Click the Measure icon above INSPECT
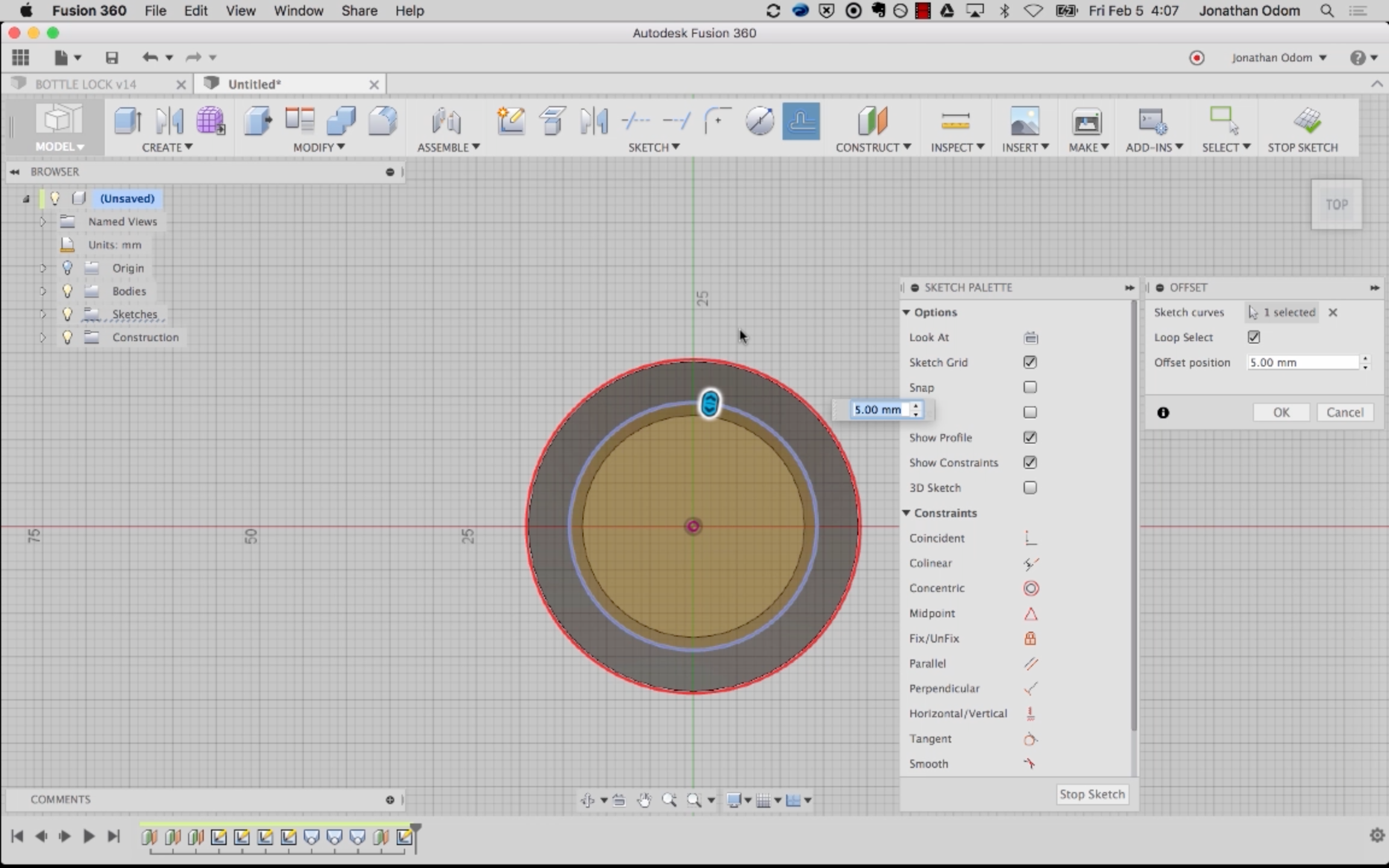 pyautogui.click(x=956, y=121)
